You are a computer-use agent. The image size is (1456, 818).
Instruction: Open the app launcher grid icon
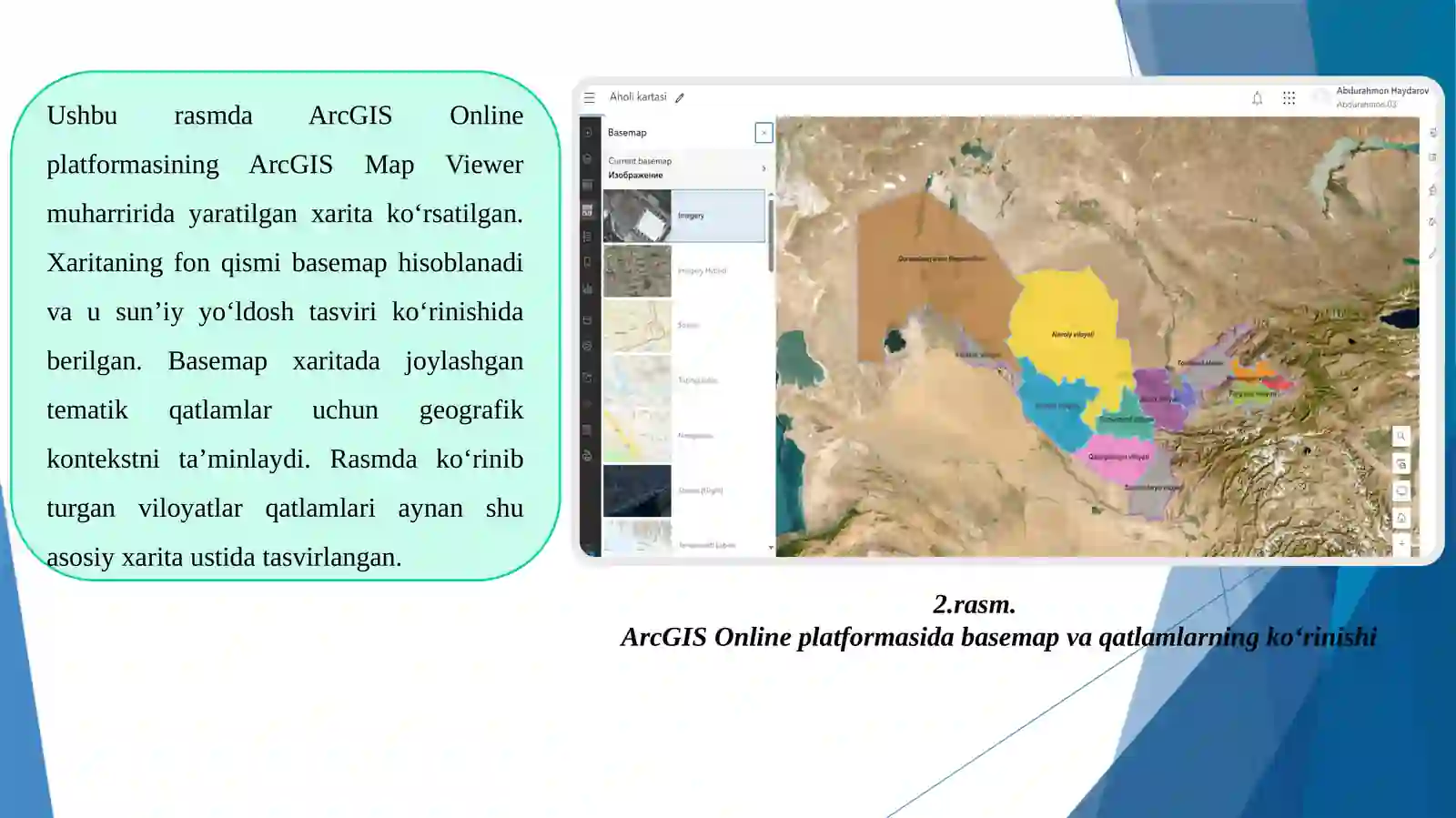point(1289,98)
